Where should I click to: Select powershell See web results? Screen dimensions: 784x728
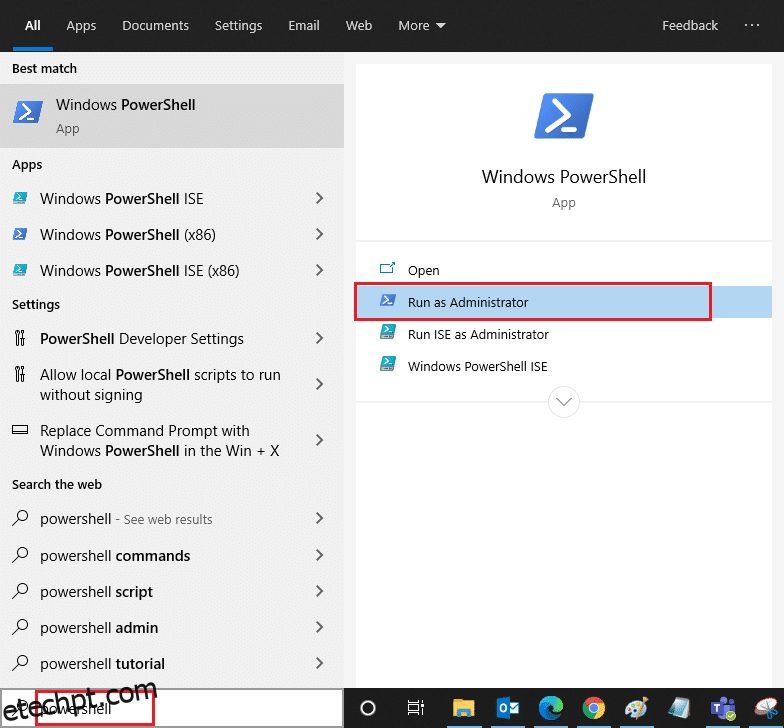tap(172, 519)
